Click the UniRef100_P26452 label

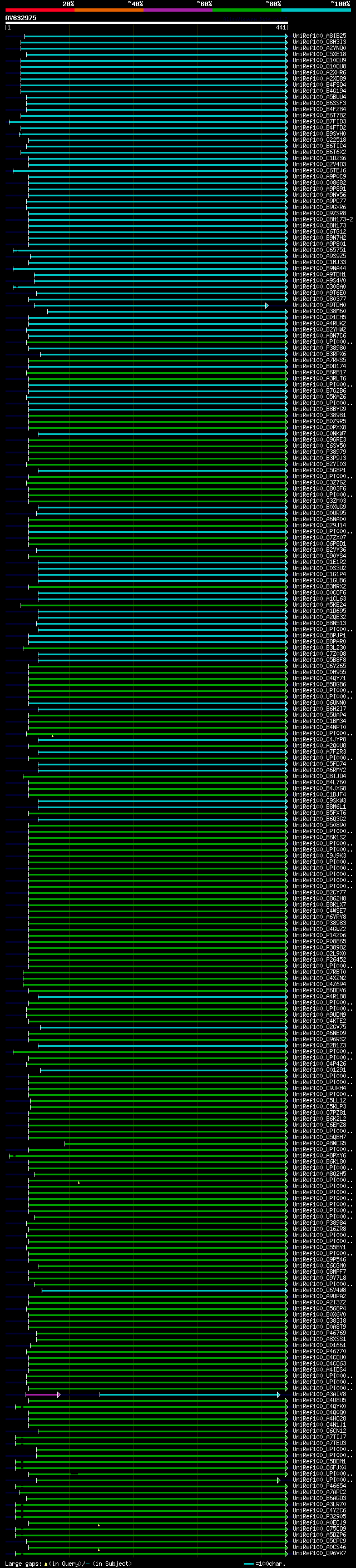[x=319, y=960]
